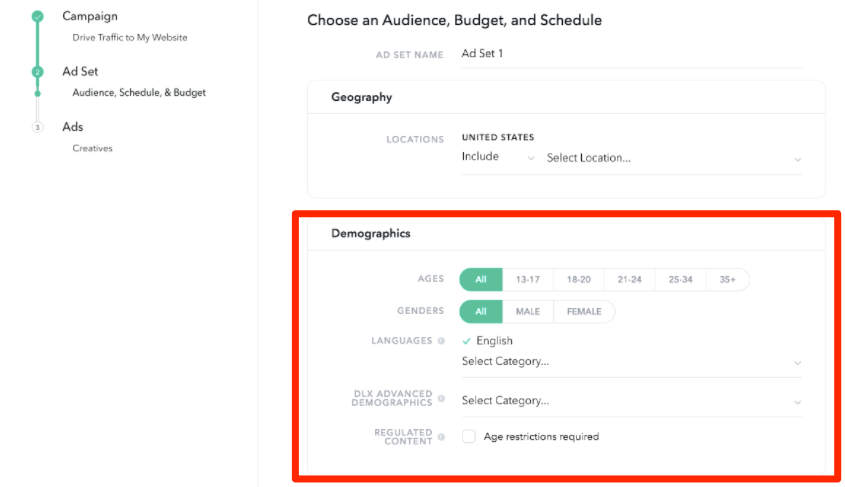Choose the Female gender option
The height and width of the screenshot is (487, 845).
(584, 312)
